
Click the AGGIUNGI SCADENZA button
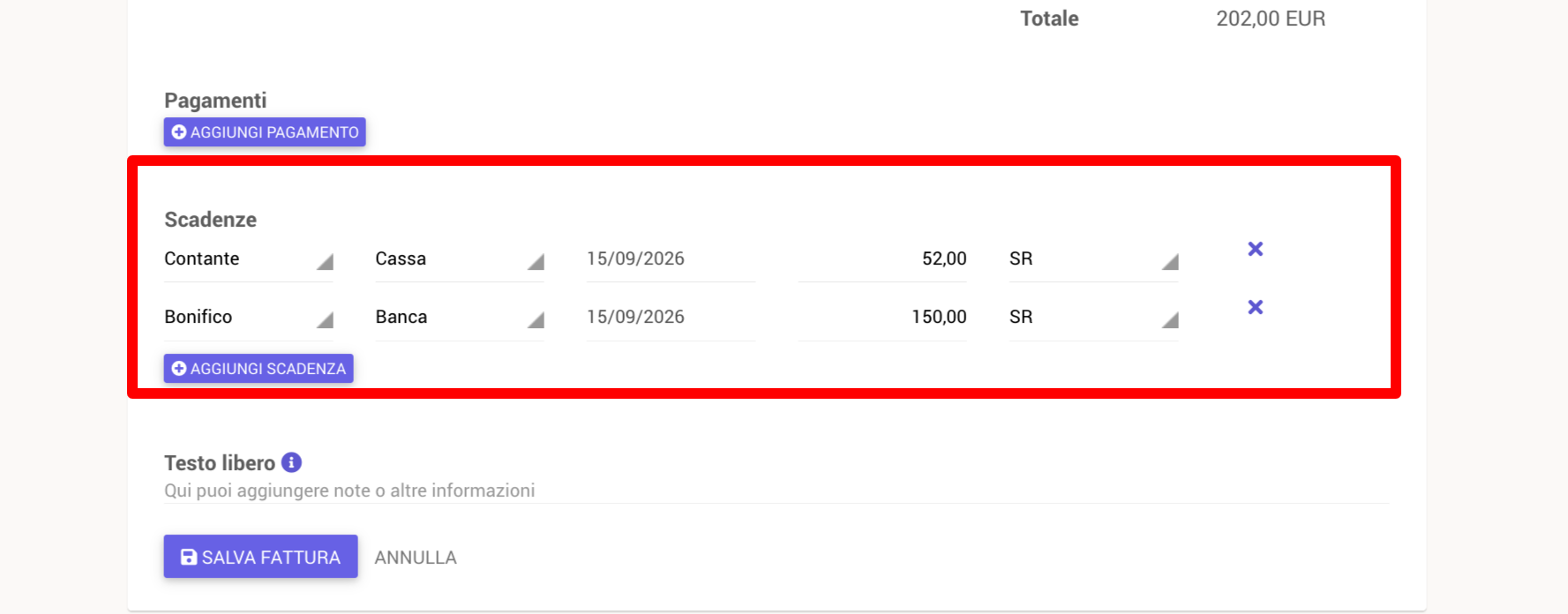click(x=259, y=369)
